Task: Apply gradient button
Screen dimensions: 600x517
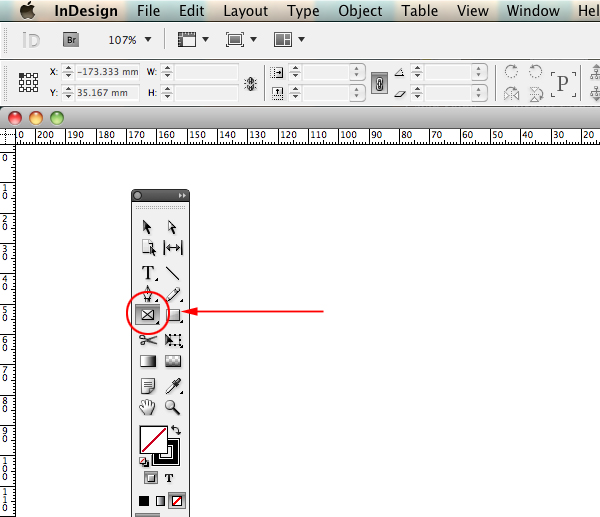Action: point(160,501)
